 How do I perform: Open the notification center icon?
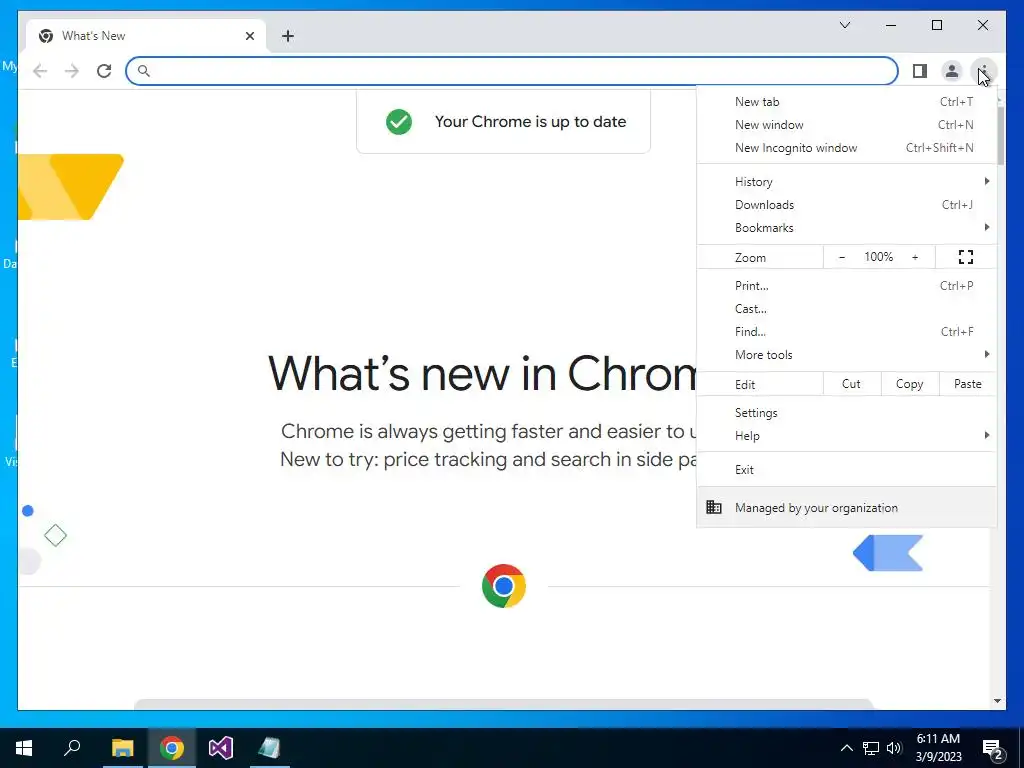(x=993, y=748)
